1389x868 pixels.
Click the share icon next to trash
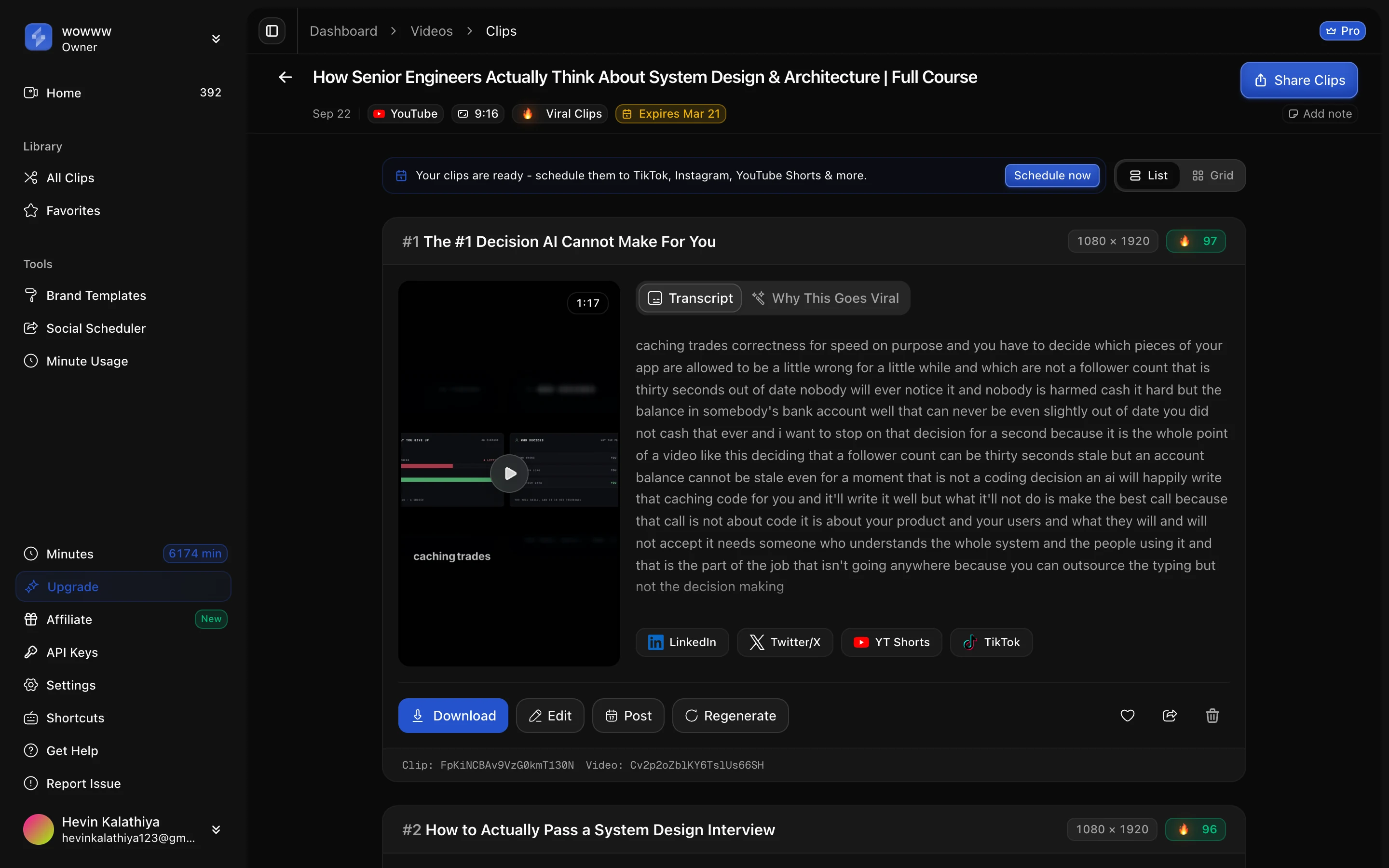[x=1170, y=715]
